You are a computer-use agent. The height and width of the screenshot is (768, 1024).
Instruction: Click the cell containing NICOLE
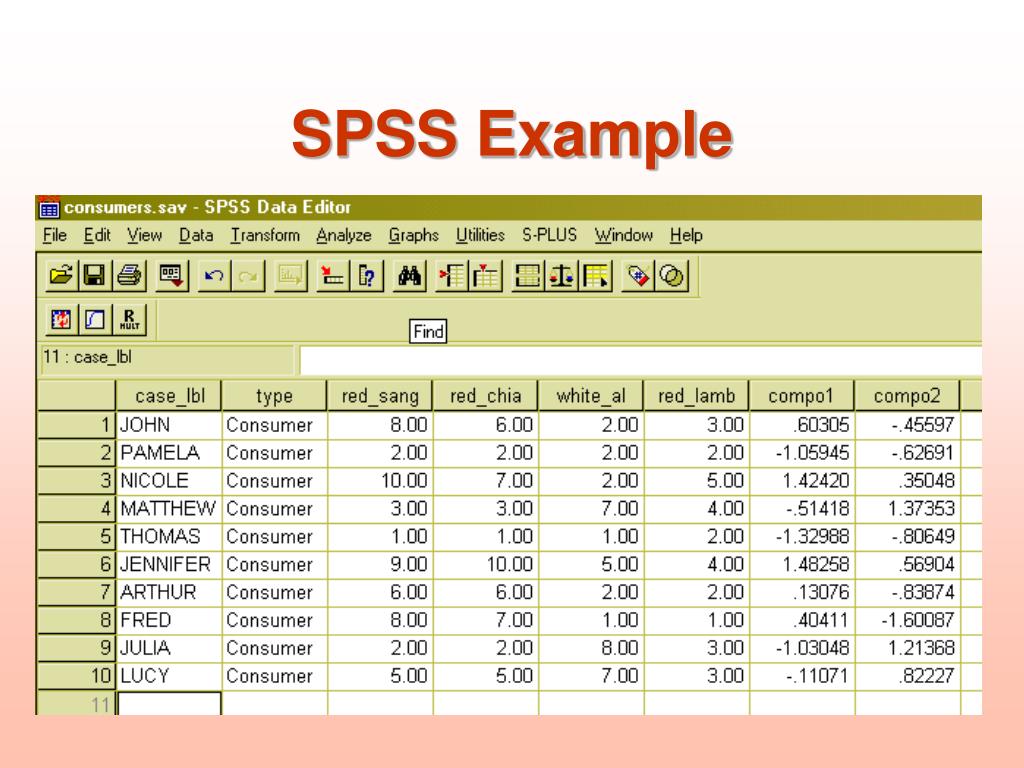(169, 480)
